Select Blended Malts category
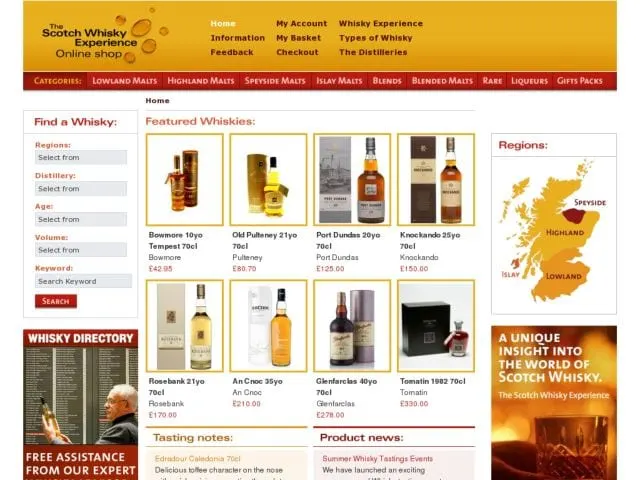This screenshot has width=640, height=480. coord(442,81)
